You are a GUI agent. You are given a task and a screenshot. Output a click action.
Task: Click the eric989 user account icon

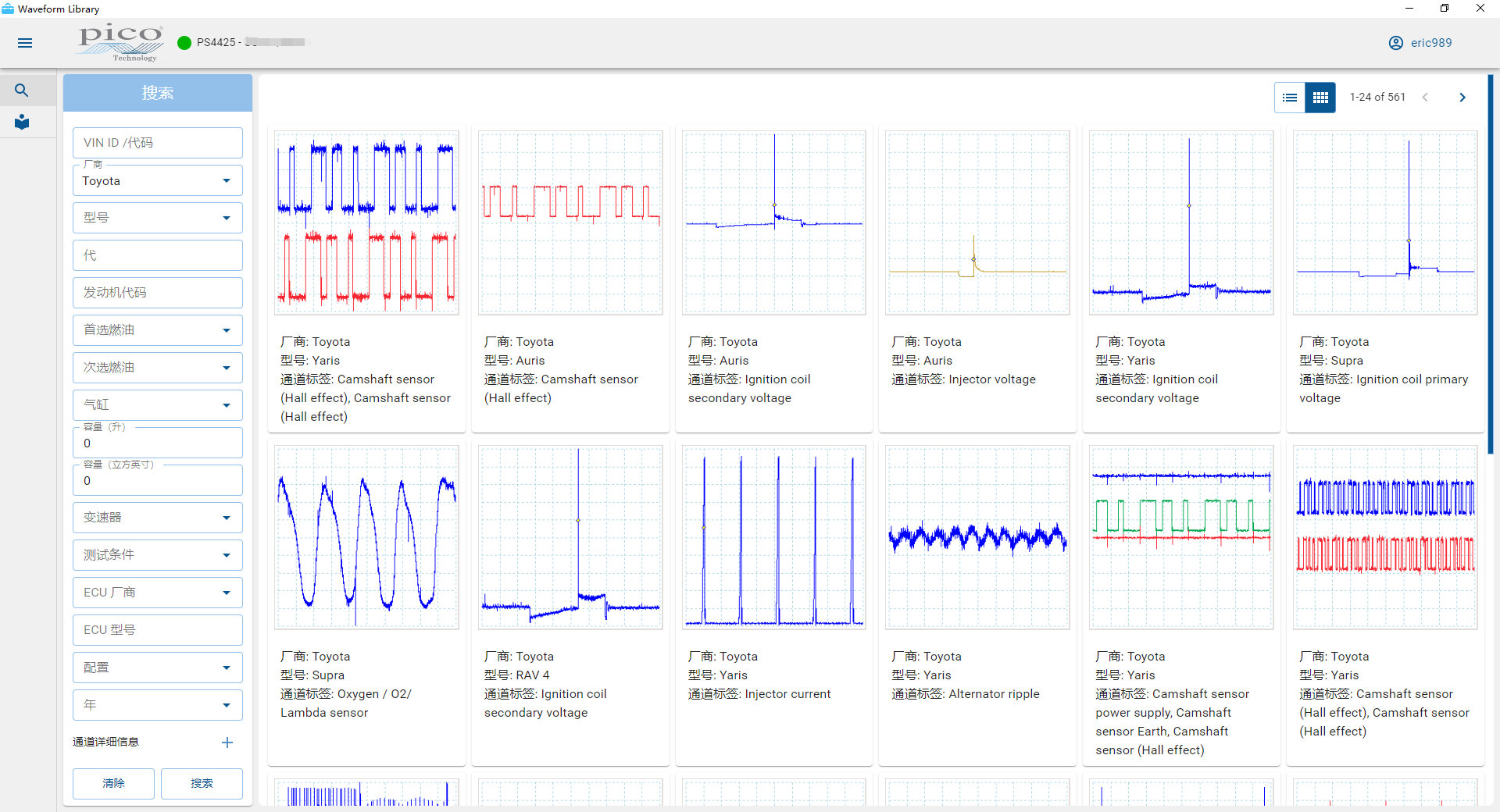click(x=1395, y=43)
